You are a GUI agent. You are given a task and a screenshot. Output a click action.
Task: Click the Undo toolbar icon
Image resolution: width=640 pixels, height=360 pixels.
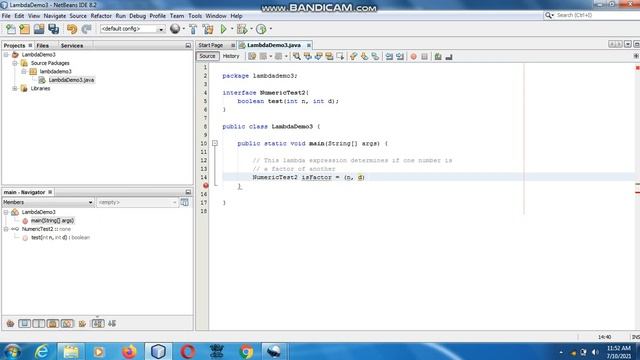pos(72,29)
